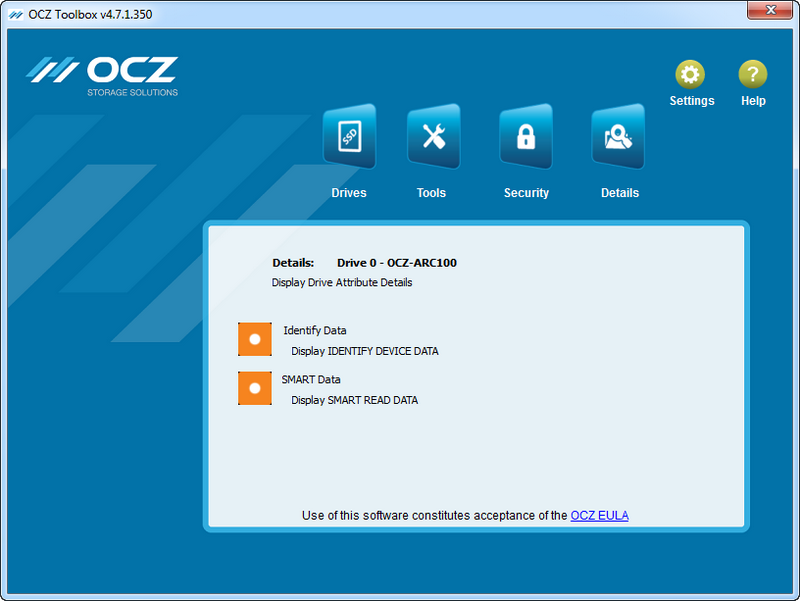Open Settings via the gear icon

[x=690, y=74]
